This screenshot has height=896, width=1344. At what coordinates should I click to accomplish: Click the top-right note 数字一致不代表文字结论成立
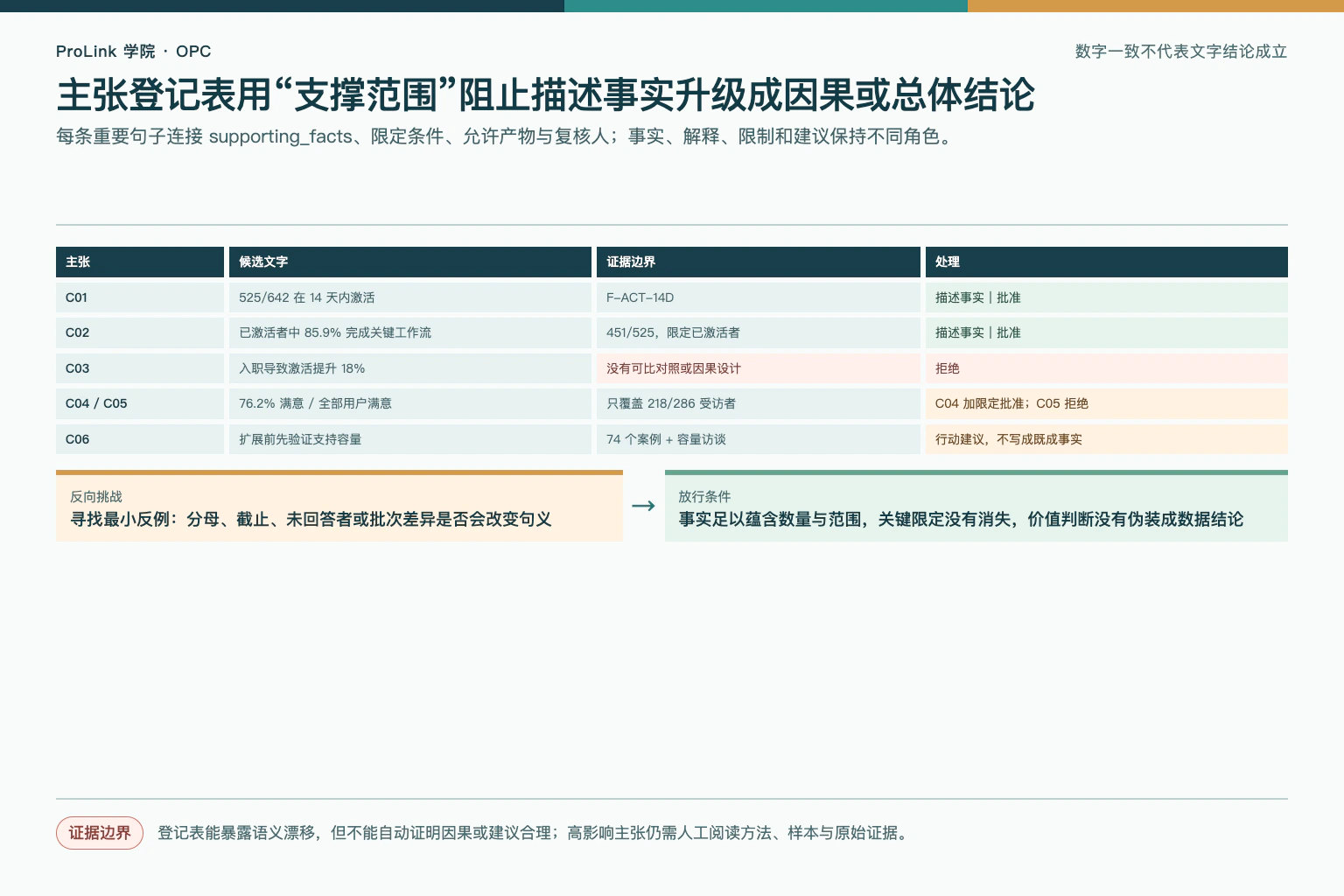point(1180,52)
